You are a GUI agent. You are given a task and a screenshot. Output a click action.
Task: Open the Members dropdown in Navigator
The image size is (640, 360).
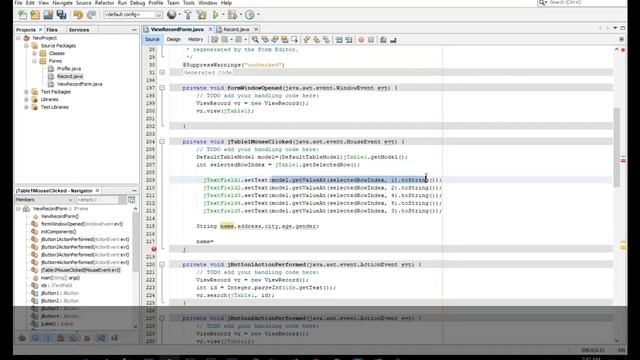pyautogui.click(x=44, y=200)
